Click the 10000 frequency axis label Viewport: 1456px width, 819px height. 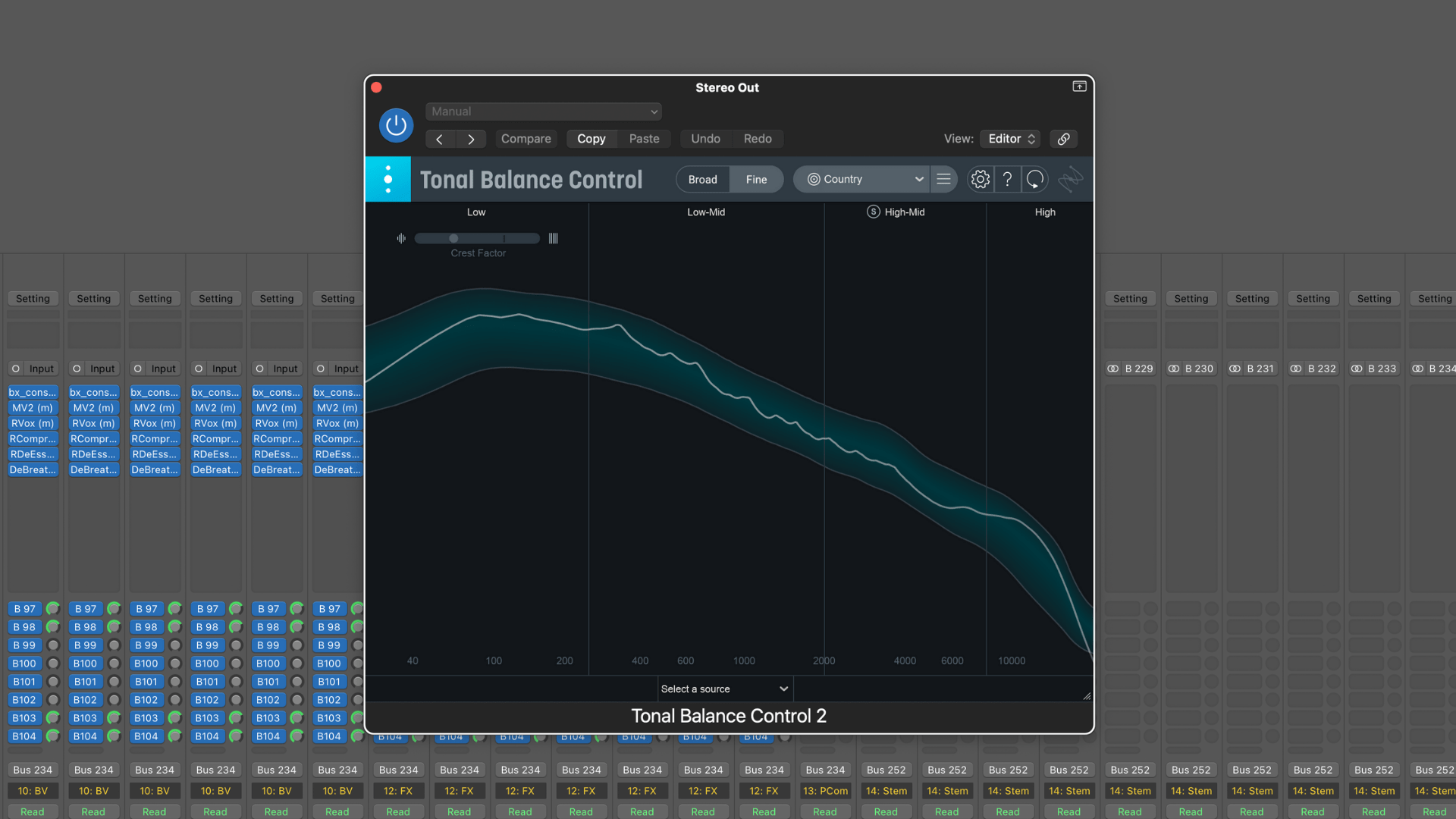(x=1012, y=661)
